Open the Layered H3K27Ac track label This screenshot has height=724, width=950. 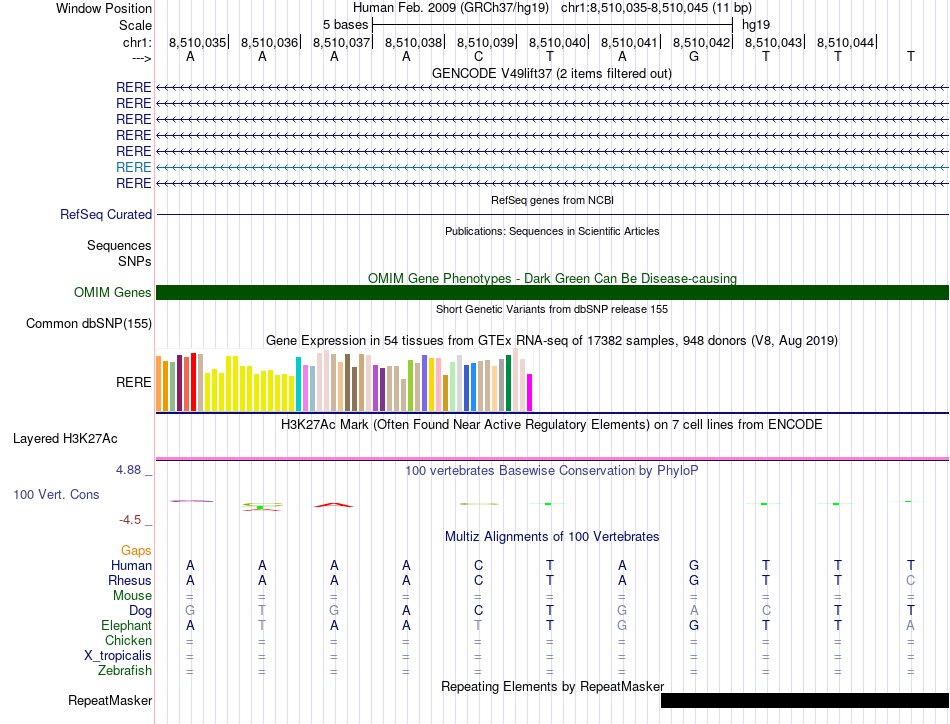point(65,439)
